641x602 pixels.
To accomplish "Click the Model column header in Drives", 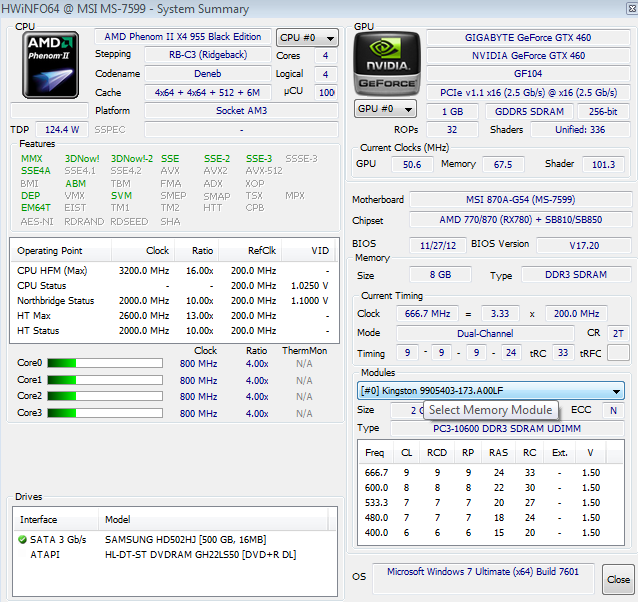I will point(213,519).
